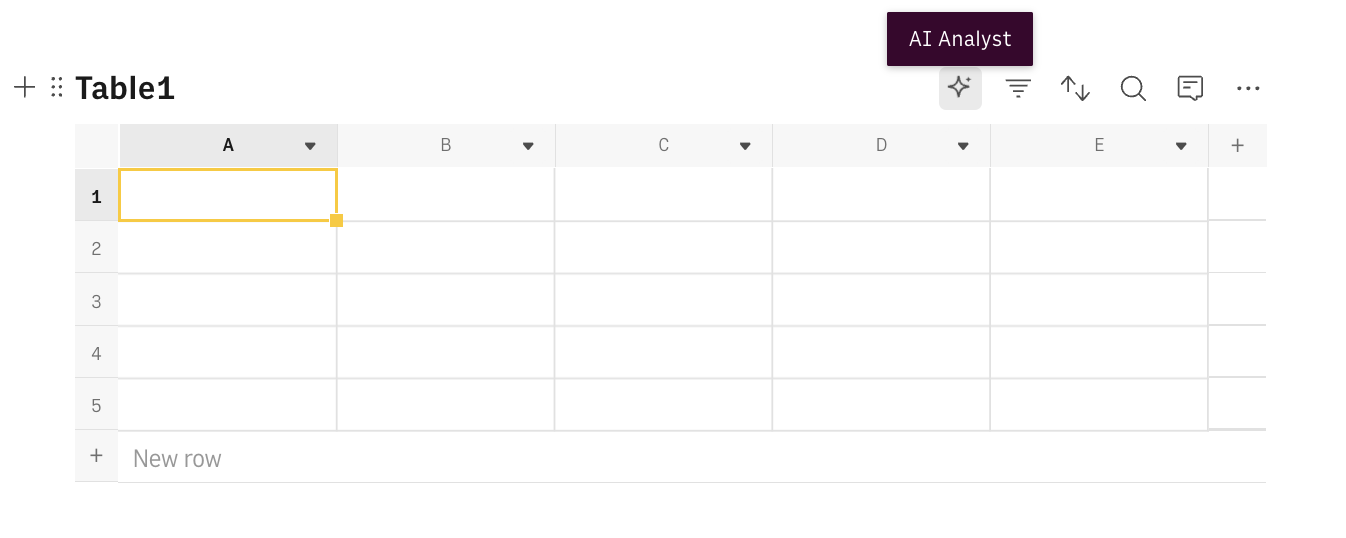Open the comments icon
This screenshot has height=538, width=1346.
pyautogui.click(x=1190, y=88)
